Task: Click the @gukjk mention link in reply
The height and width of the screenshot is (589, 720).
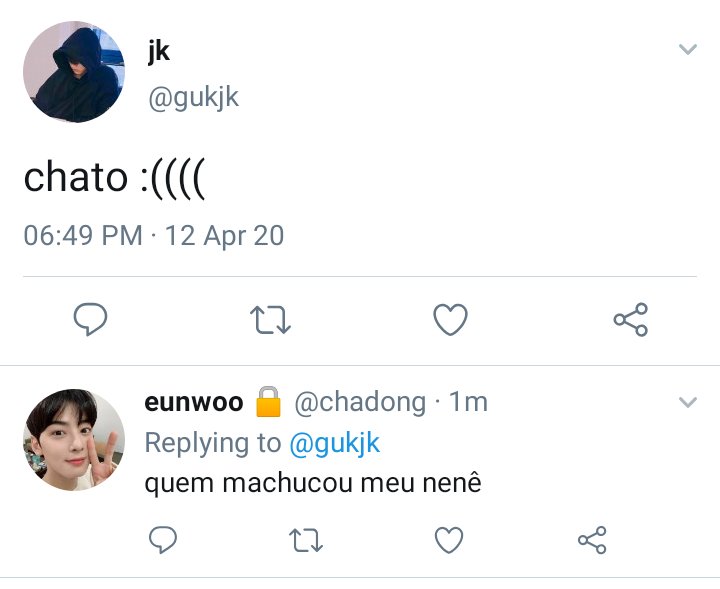Action: pos(334,443)
